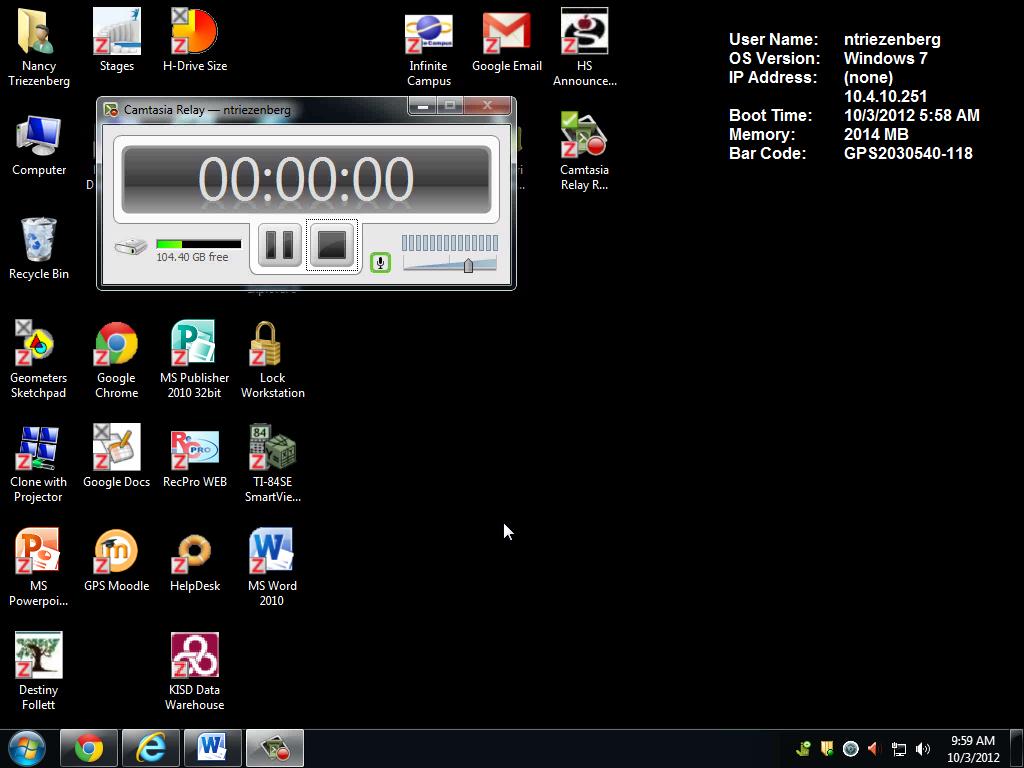Open the network connection tray icon
The height and width of the screenshot is (768, 1024).
pyautogui.click(x=899, y=749)
